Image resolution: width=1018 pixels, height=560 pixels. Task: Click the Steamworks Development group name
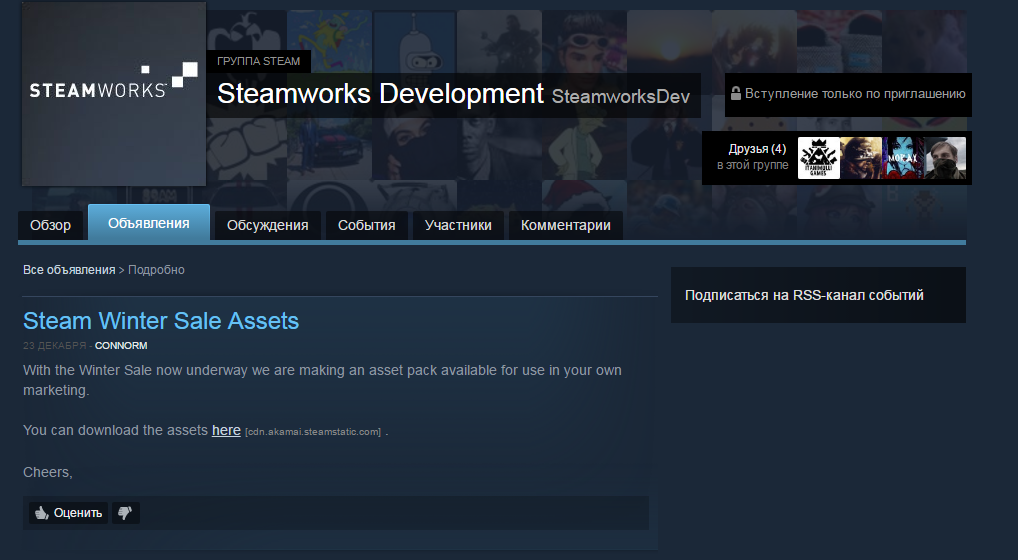click(x=380, y=93)
